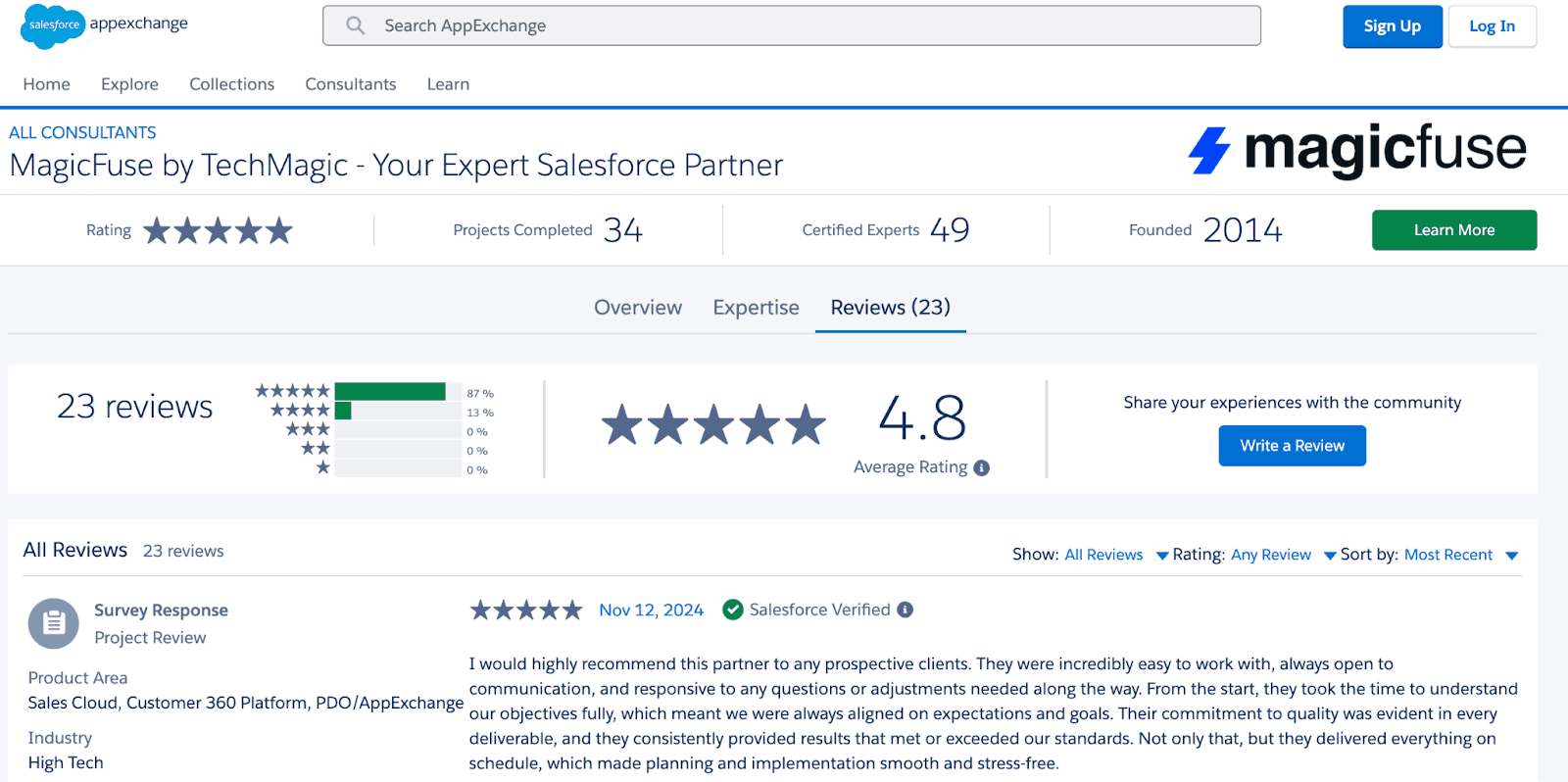Click the Salesforce AppExchange logo

[x=104, y=24]
